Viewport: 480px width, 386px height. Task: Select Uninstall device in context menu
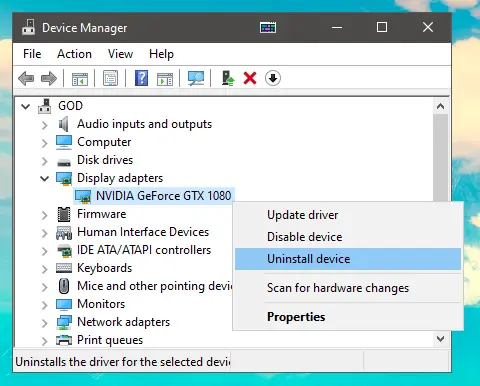pyautogui.click(x=348, y=259)
